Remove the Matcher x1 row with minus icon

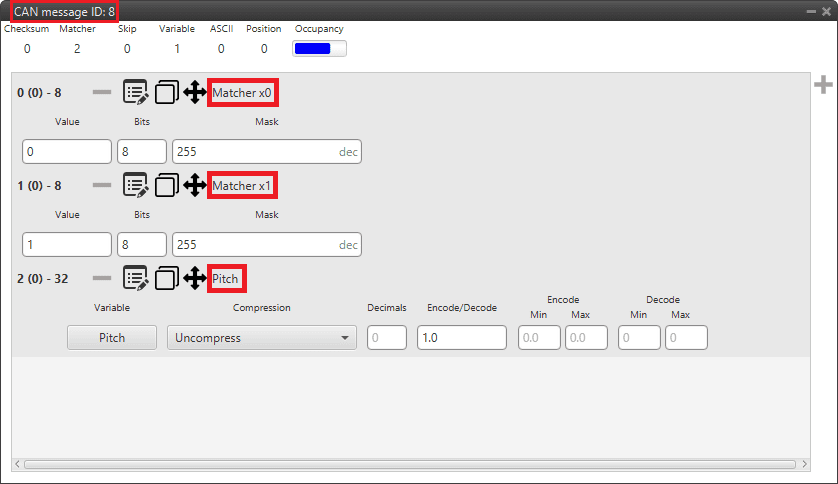(102, 185)
